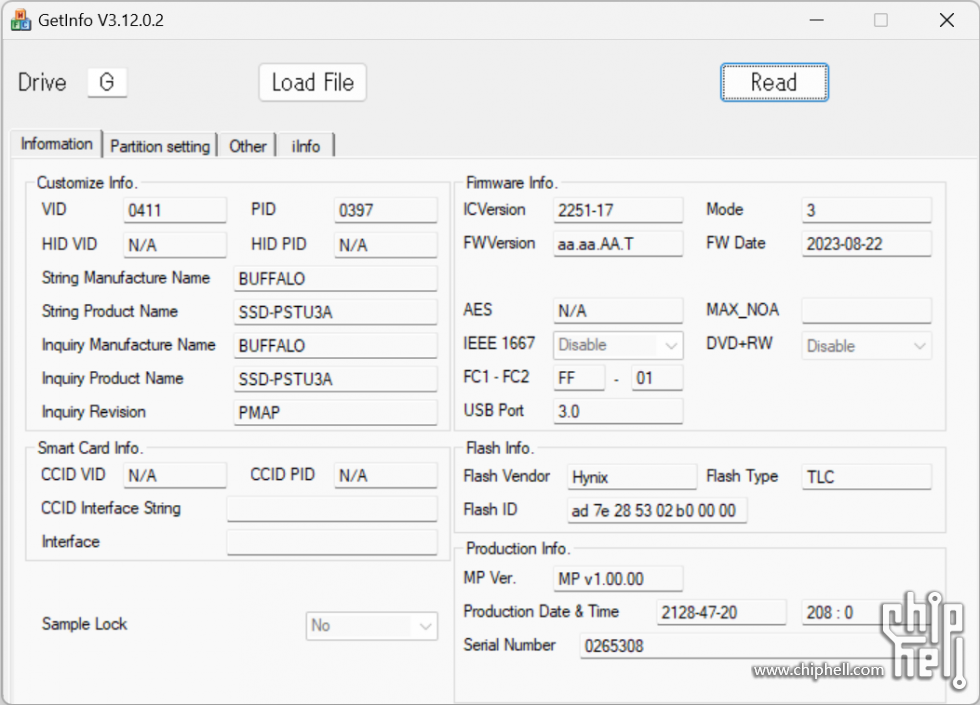Switch to the Information tab

click(56, 144)
